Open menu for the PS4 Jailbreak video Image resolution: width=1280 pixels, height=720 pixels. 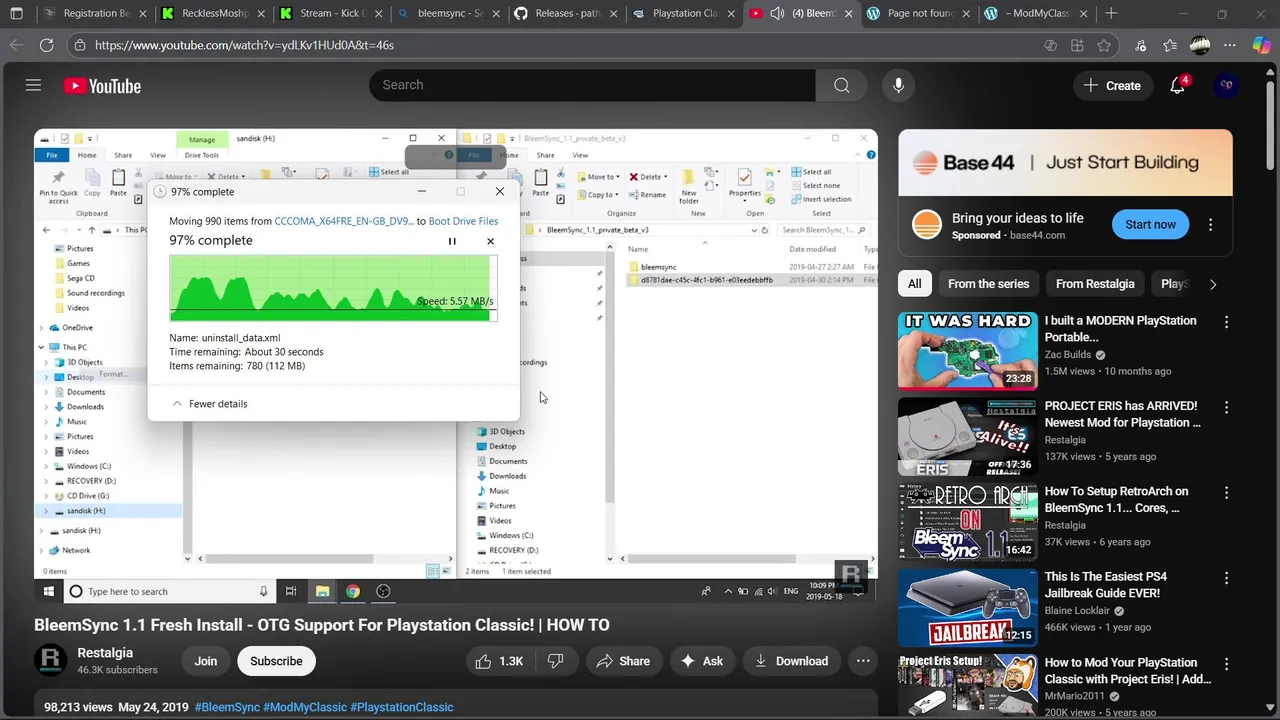(1226, 578)
